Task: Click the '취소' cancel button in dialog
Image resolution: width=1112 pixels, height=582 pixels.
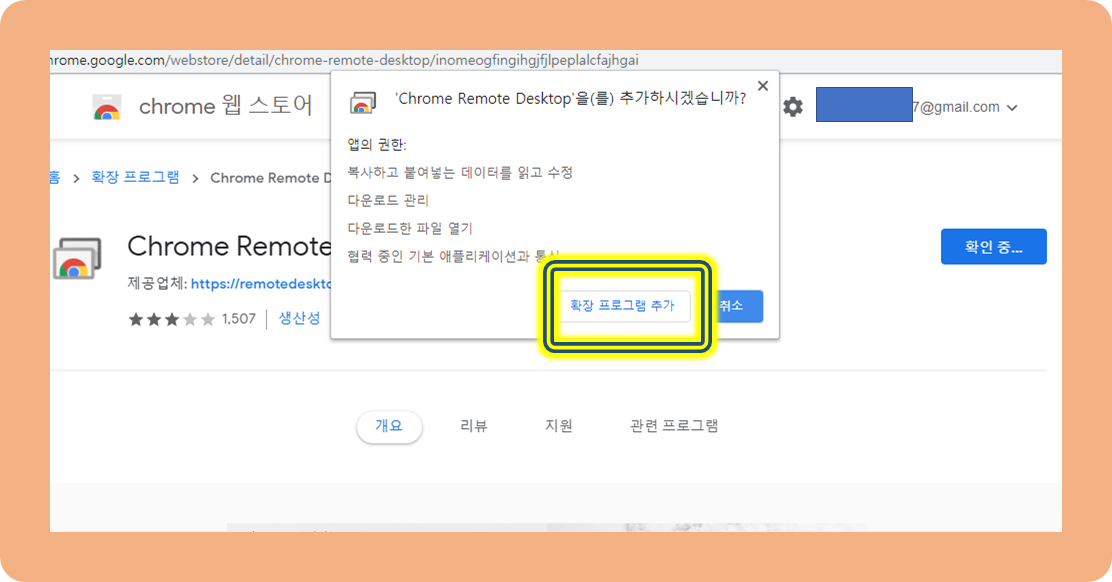Action: [x=738, y=306]
